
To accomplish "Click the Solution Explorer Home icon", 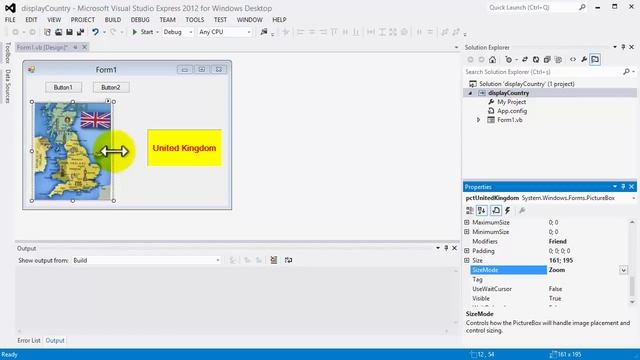I will [493, 60].
